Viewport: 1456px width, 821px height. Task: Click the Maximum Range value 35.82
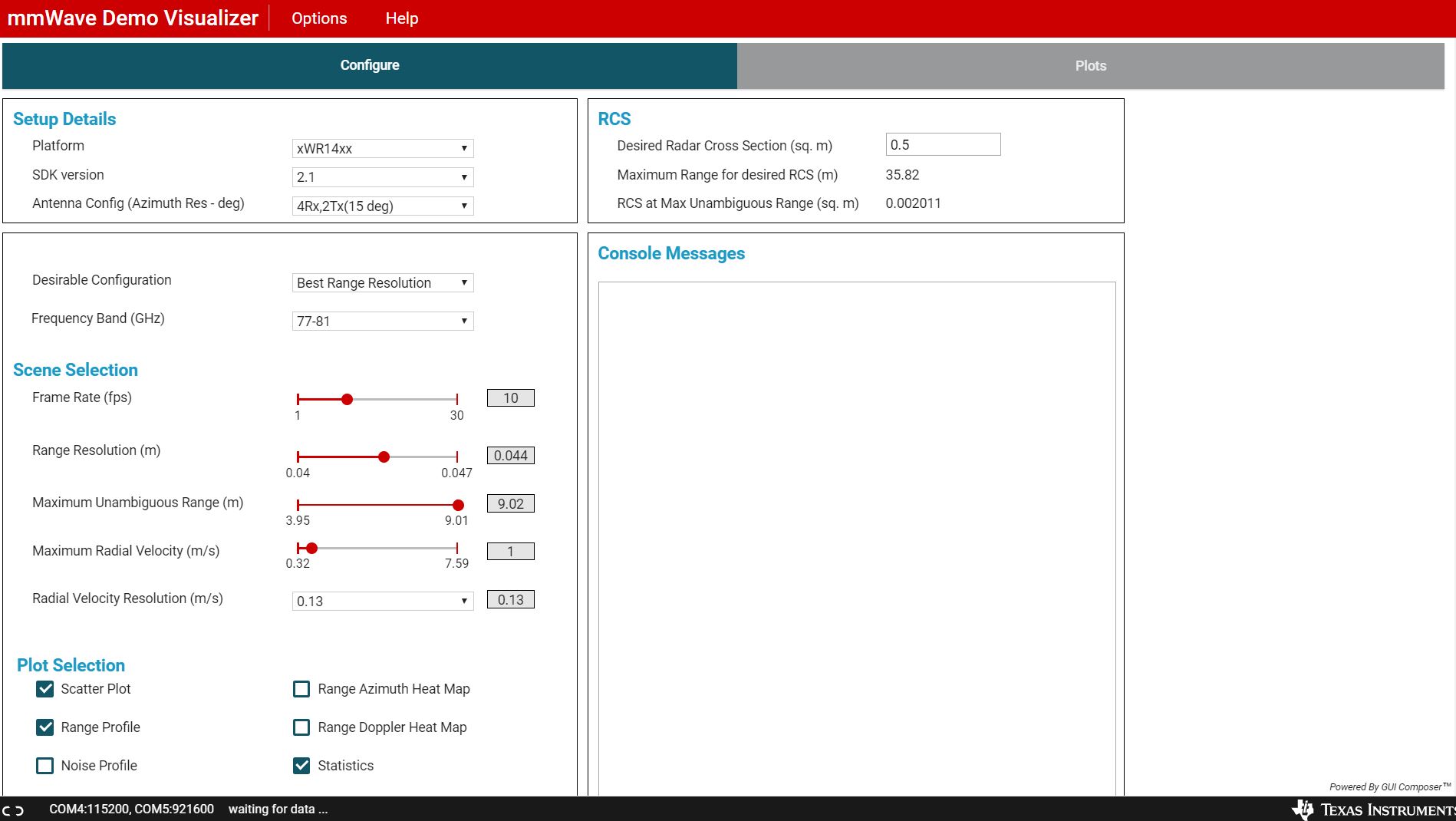pos(902,174)
